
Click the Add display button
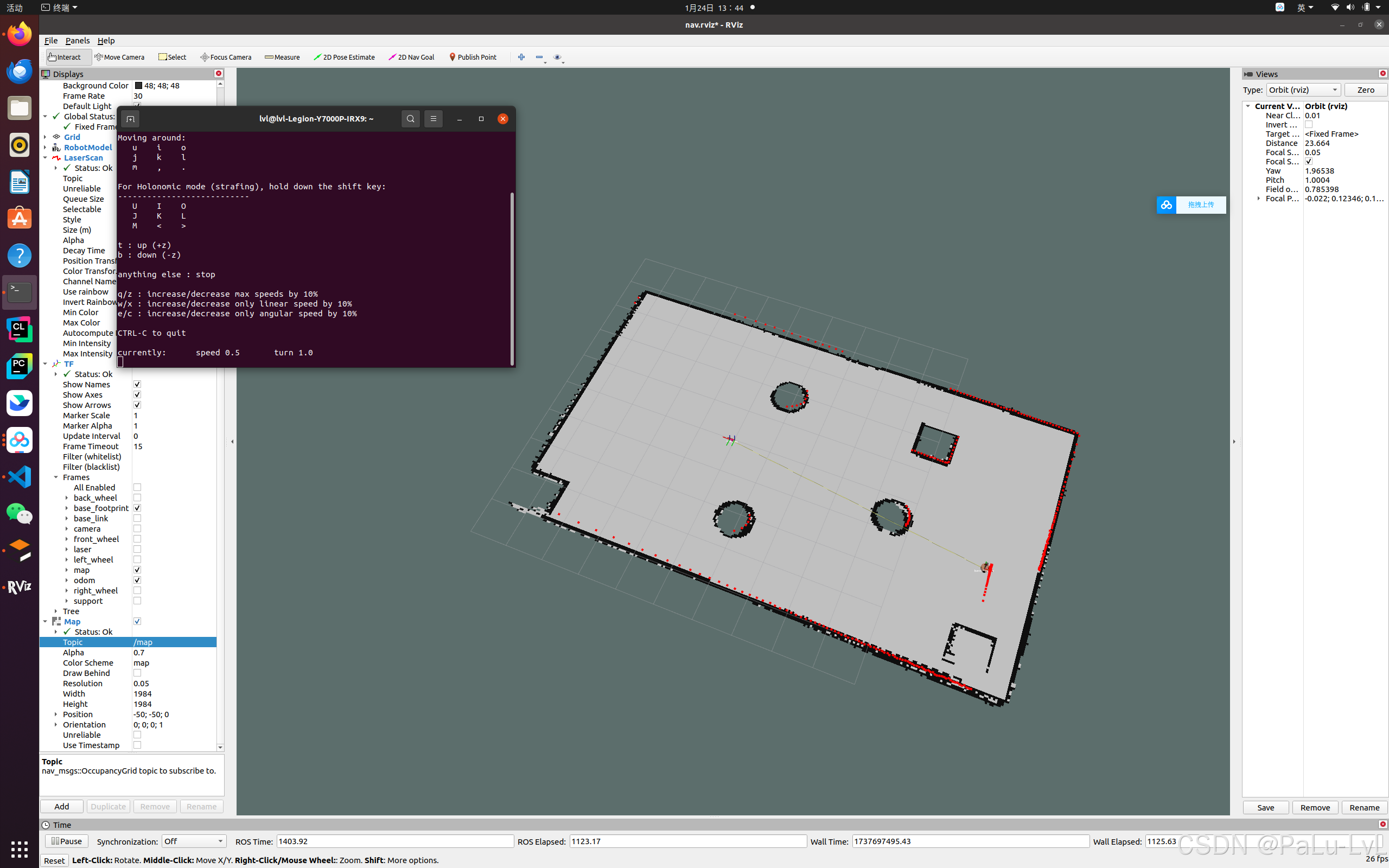tap(61, 806)
